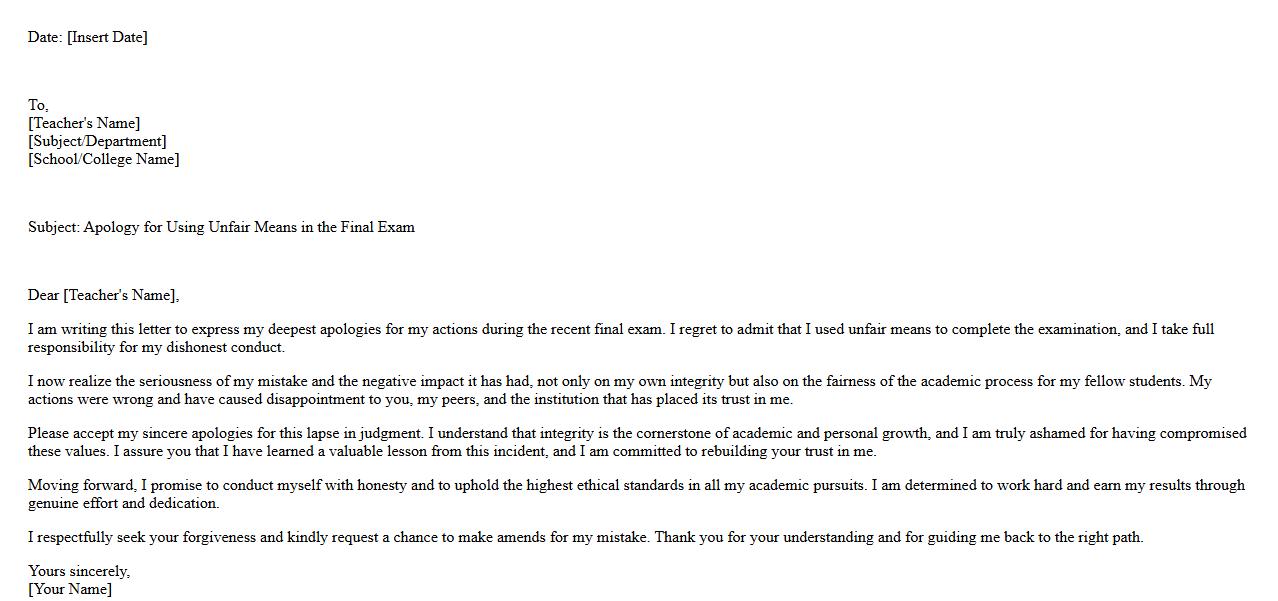The height and width of the screenshot is (601, 1278).
Task: Click the [Insert Date] placeholder
Action: [x=107, y=38]
